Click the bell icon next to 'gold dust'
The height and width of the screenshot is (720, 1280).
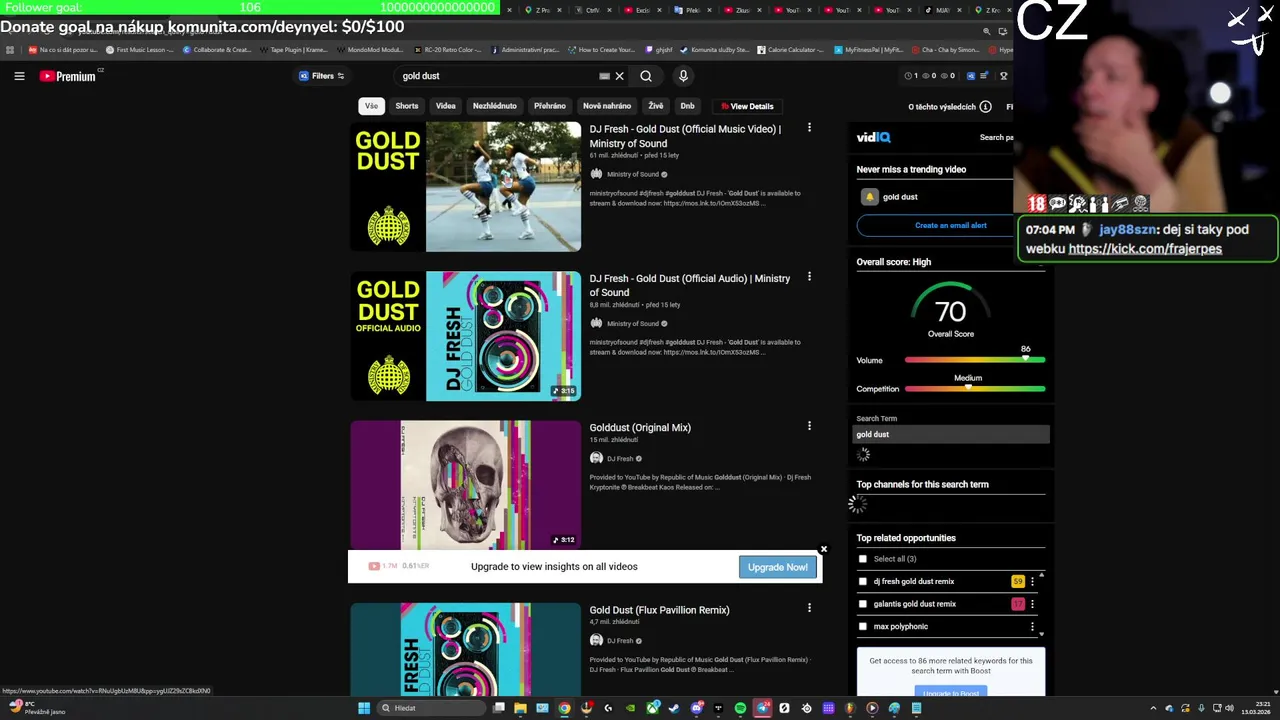pyautogui.click(x=870, y=197)
